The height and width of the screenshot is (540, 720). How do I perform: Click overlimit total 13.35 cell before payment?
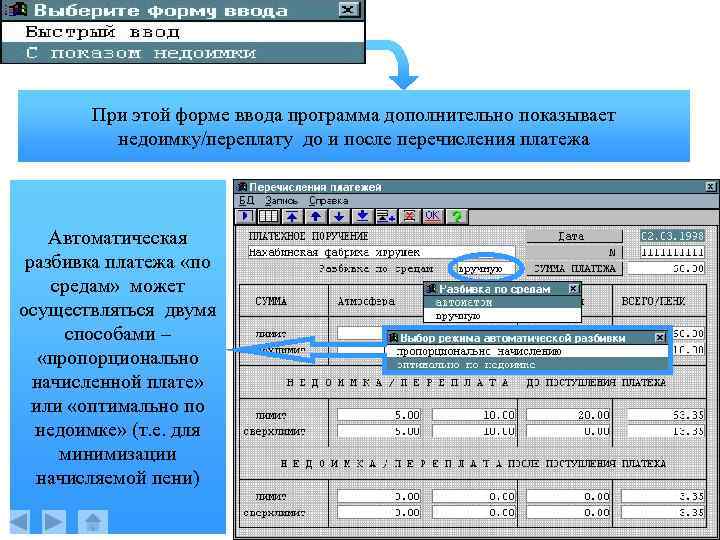tap(666, 432)
